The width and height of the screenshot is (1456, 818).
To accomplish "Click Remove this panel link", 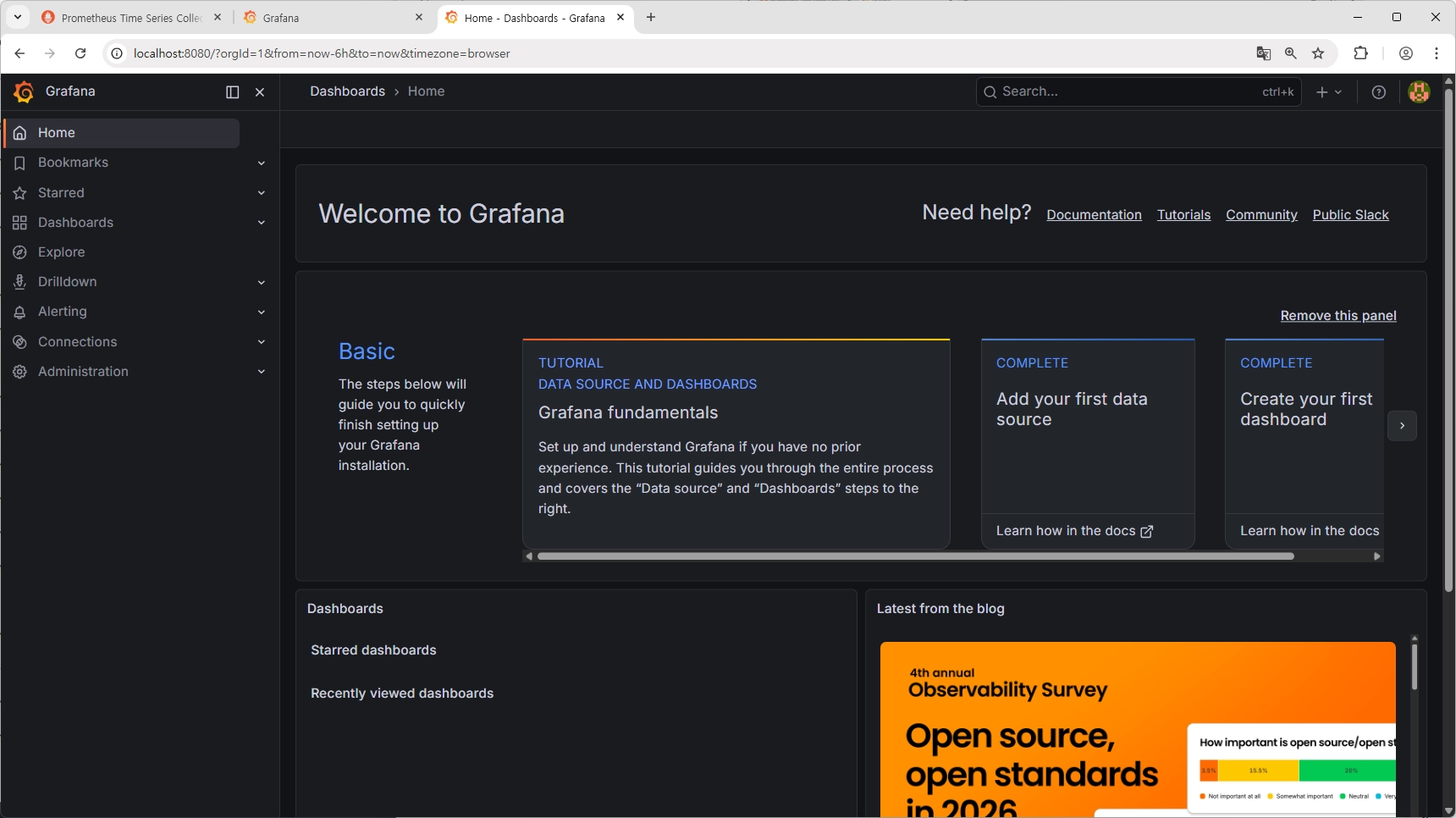I will click(x=1338, y=316).
